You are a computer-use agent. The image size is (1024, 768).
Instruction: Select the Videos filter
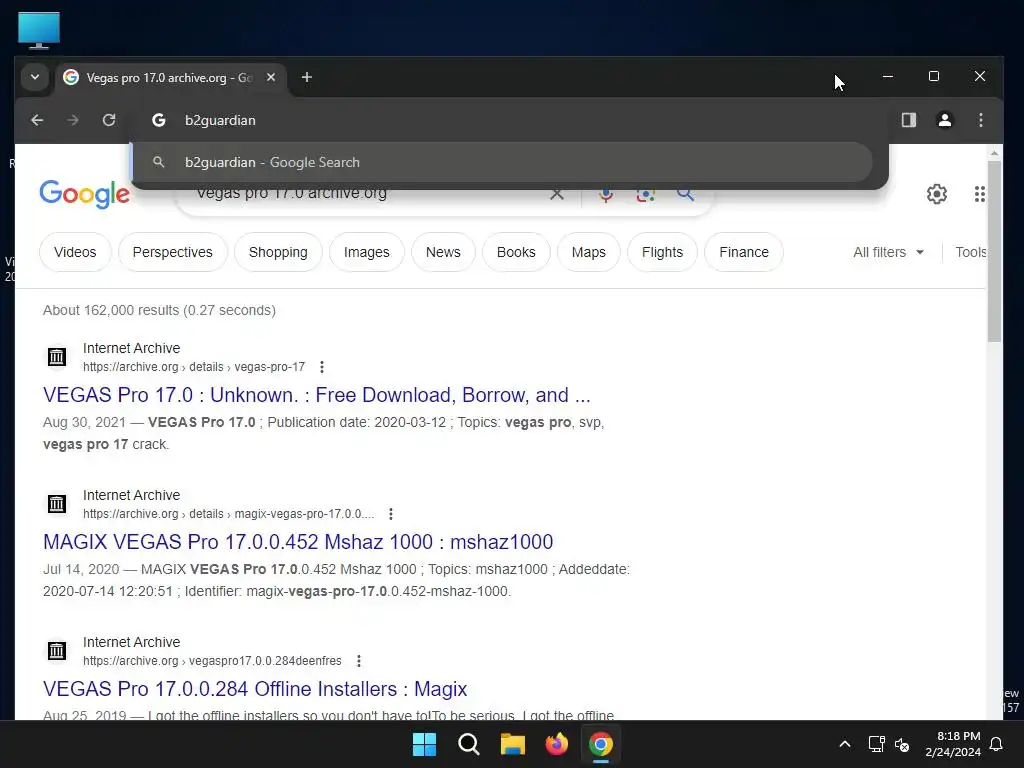click(75, 252)
